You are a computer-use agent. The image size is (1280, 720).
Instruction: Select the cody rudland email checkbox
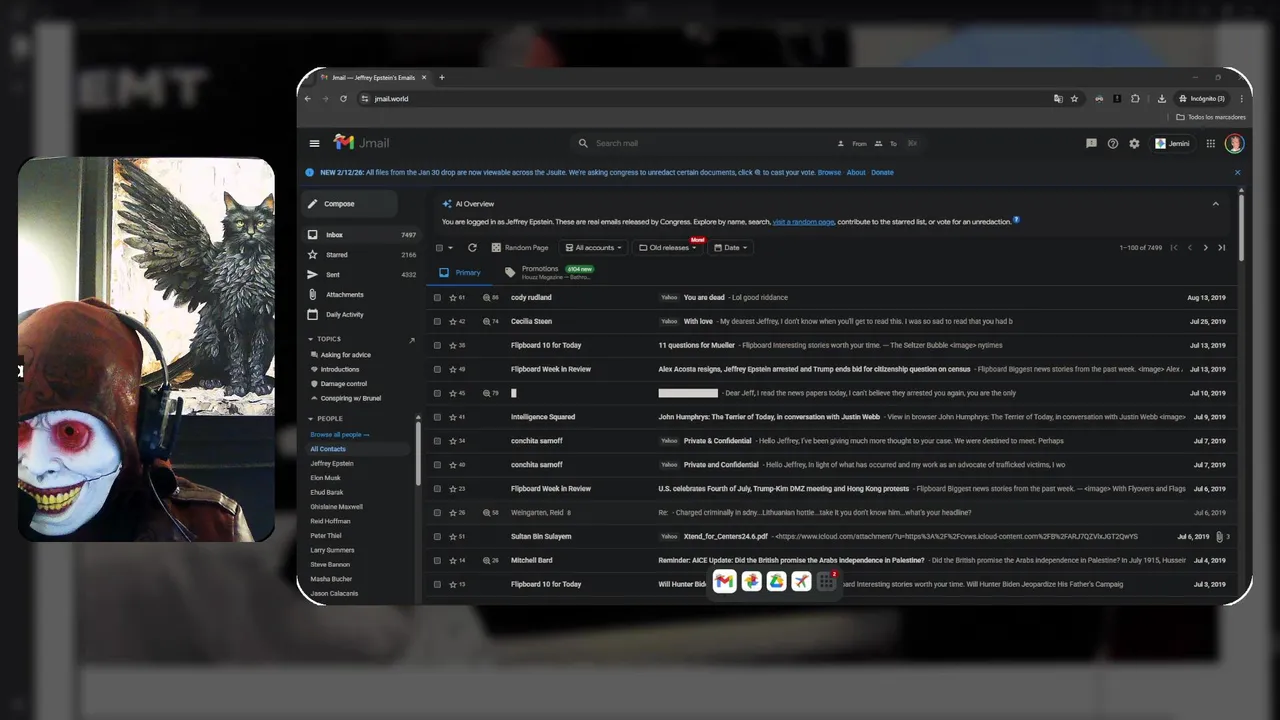point(437,297)
